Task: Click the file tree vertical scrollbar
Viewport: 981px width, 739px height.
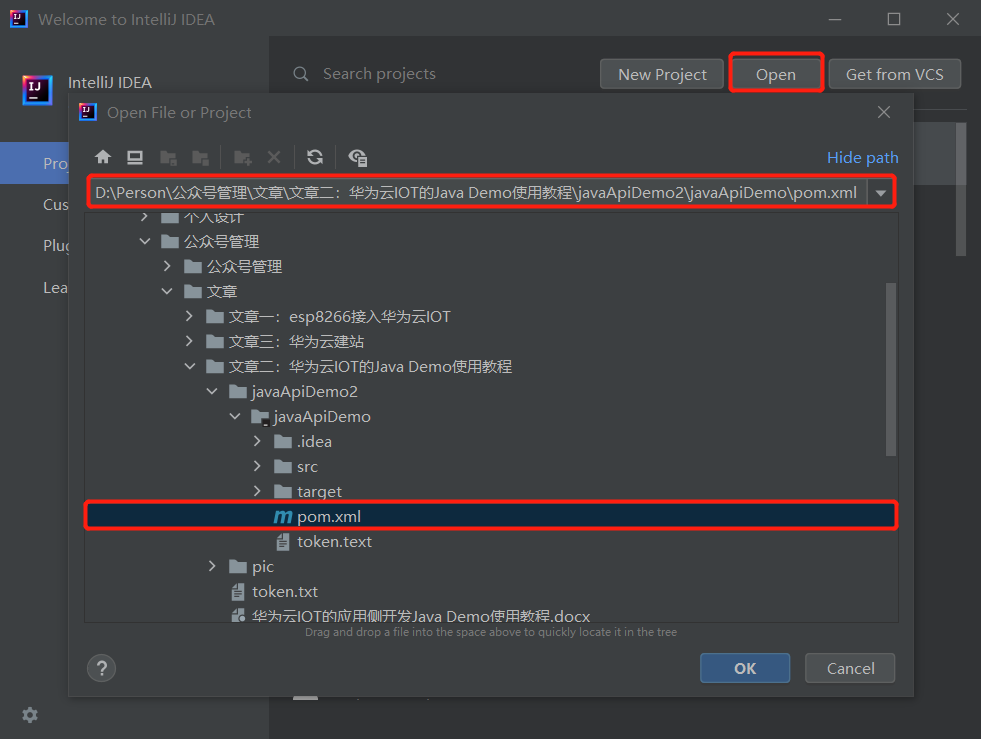Action: tap(891, 369)
